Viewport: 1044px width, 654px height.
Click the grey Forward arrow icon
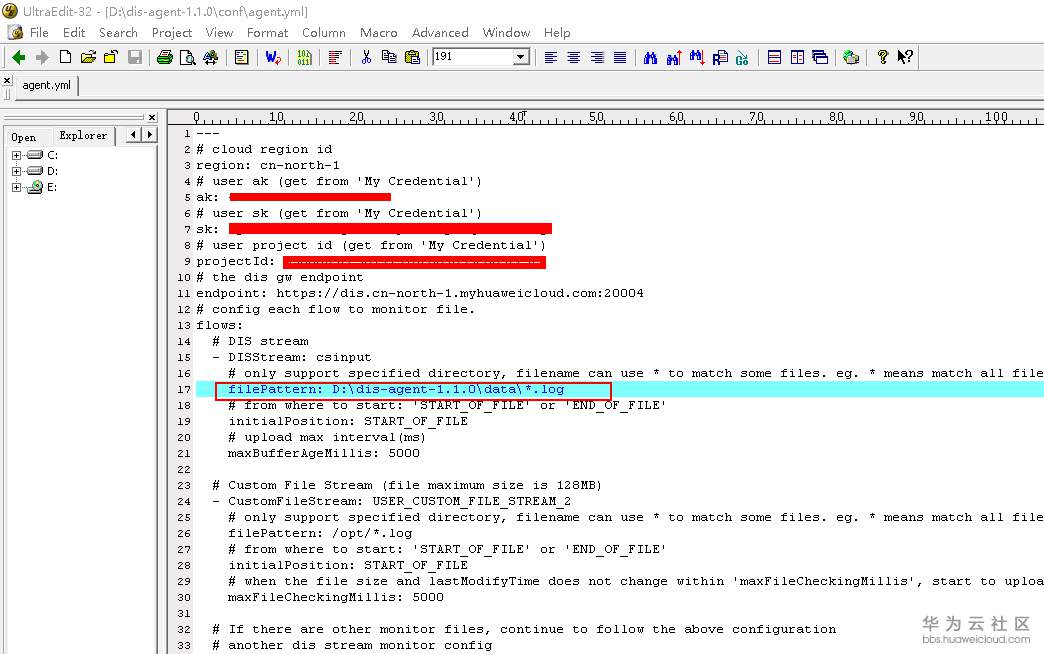pyautogui.click(x=42, y=57)
